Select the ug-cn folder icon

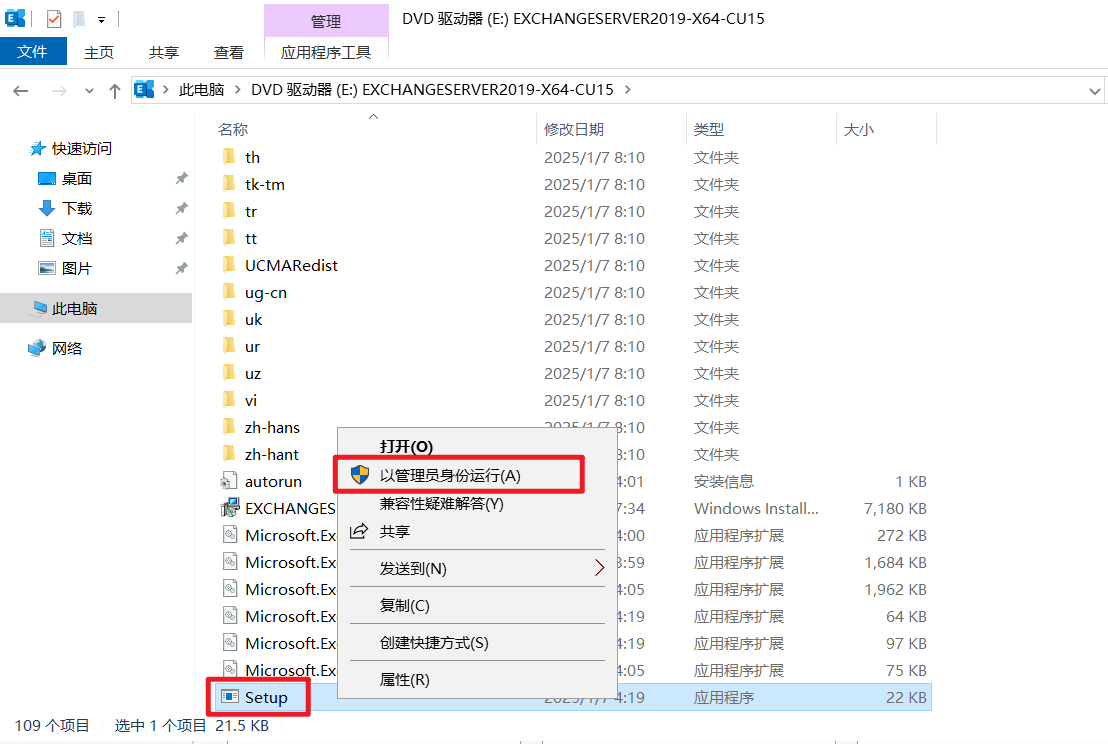[229, 292]
